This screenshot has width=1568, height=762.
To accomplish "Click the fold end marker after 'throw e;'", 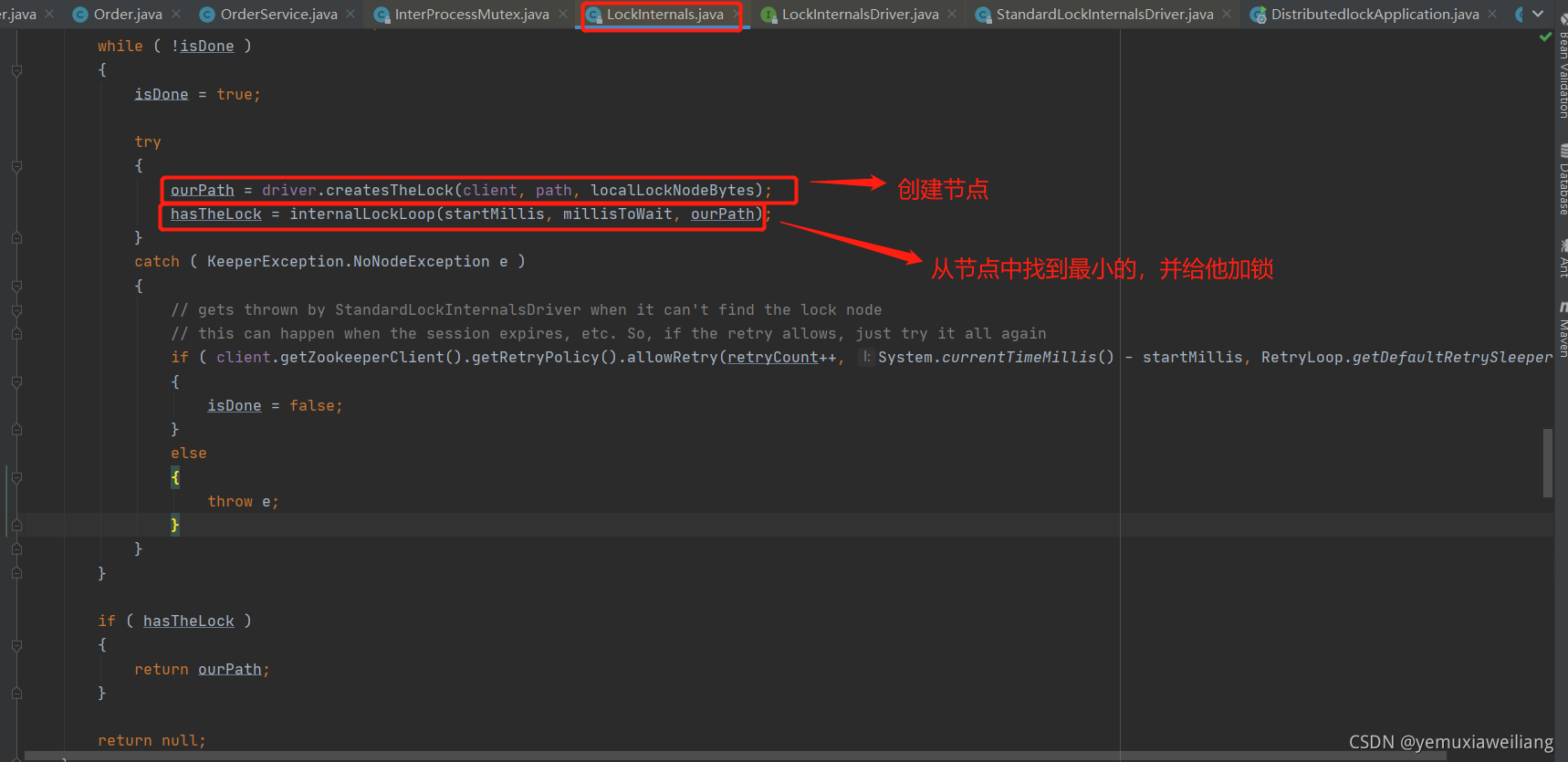I will [16, 525].
